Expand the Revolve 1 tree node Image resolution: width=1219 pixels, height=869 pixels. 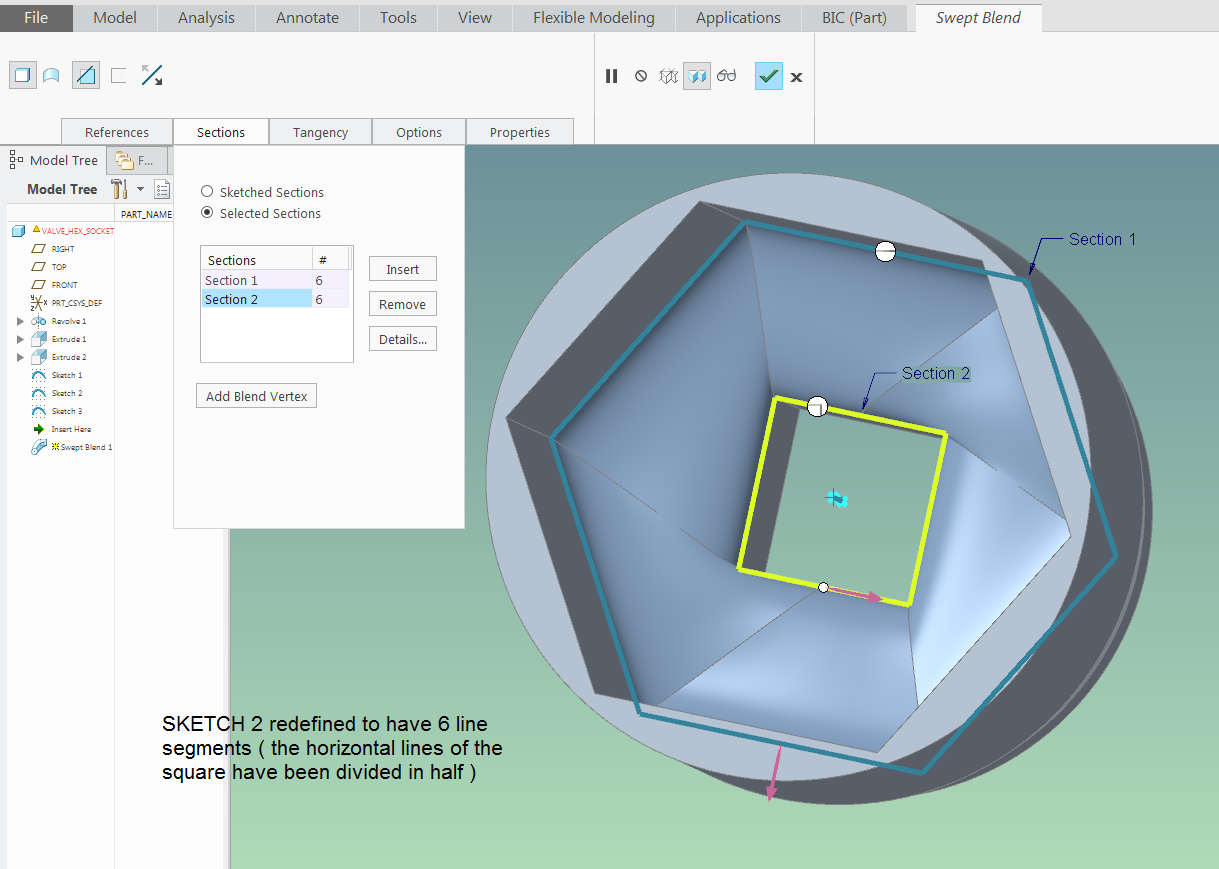click(20, 322)
